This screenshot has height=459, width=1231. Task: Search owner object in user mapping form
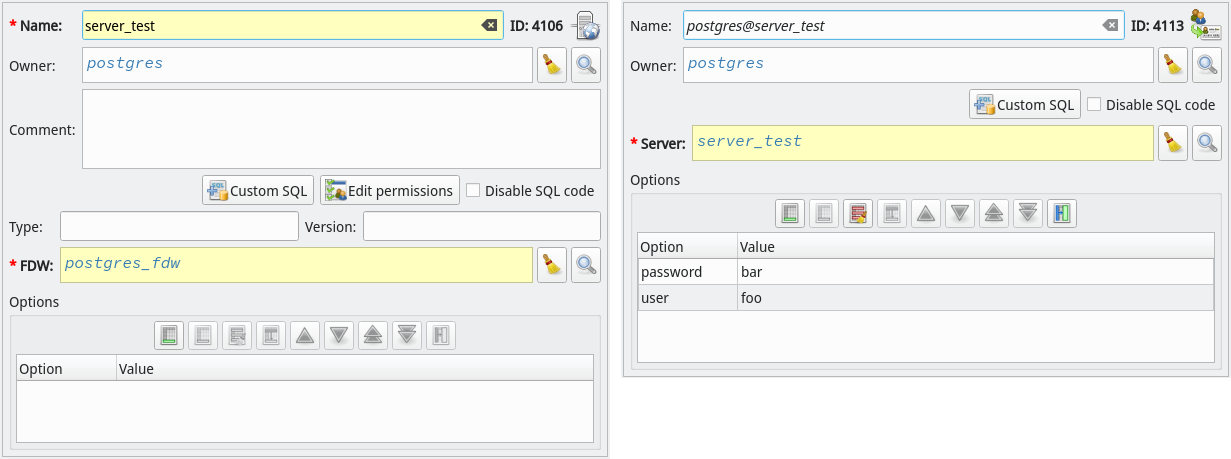1207,65
